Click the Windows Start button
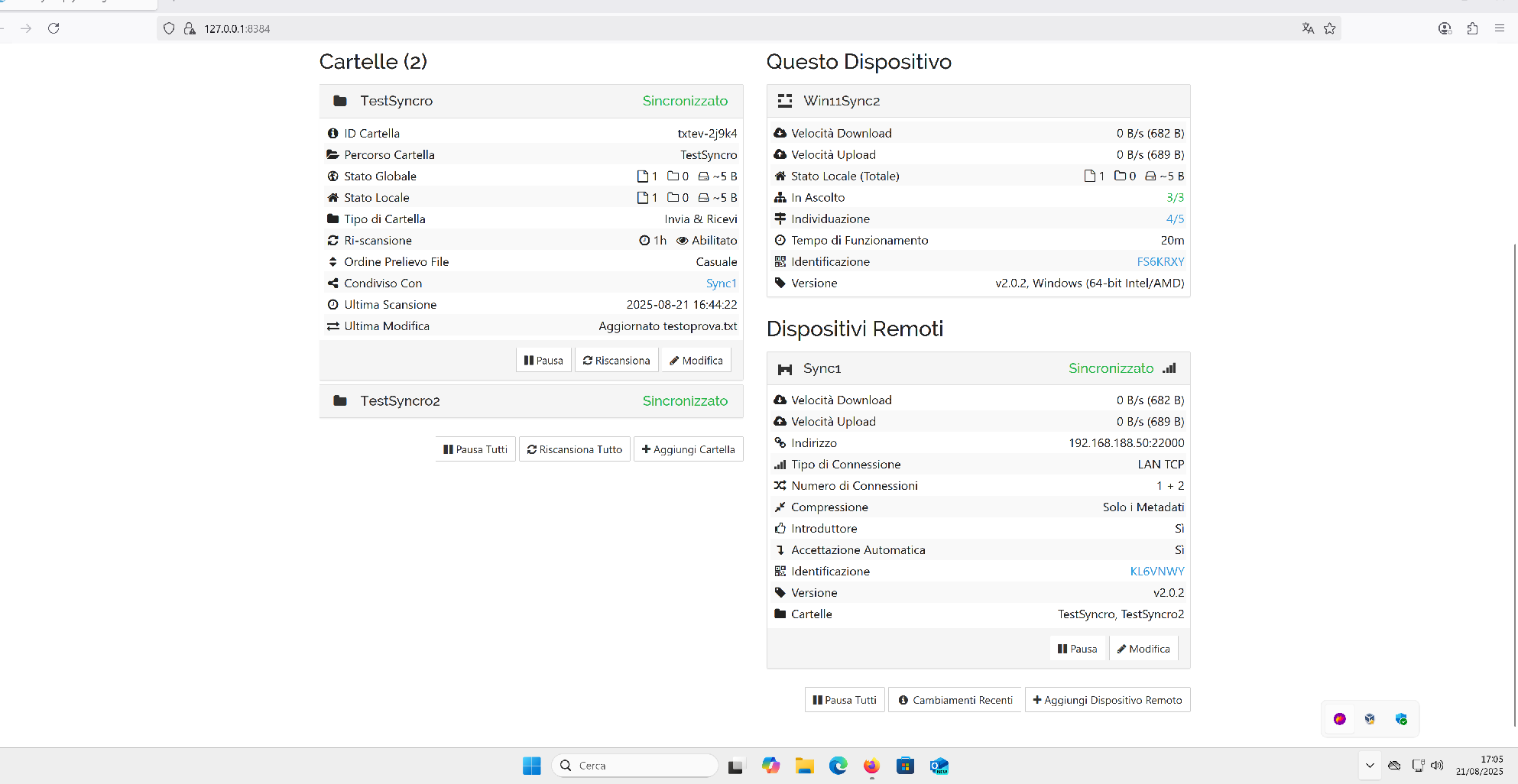The height and width of the screenshot is (784, 1518). (531, 766)
